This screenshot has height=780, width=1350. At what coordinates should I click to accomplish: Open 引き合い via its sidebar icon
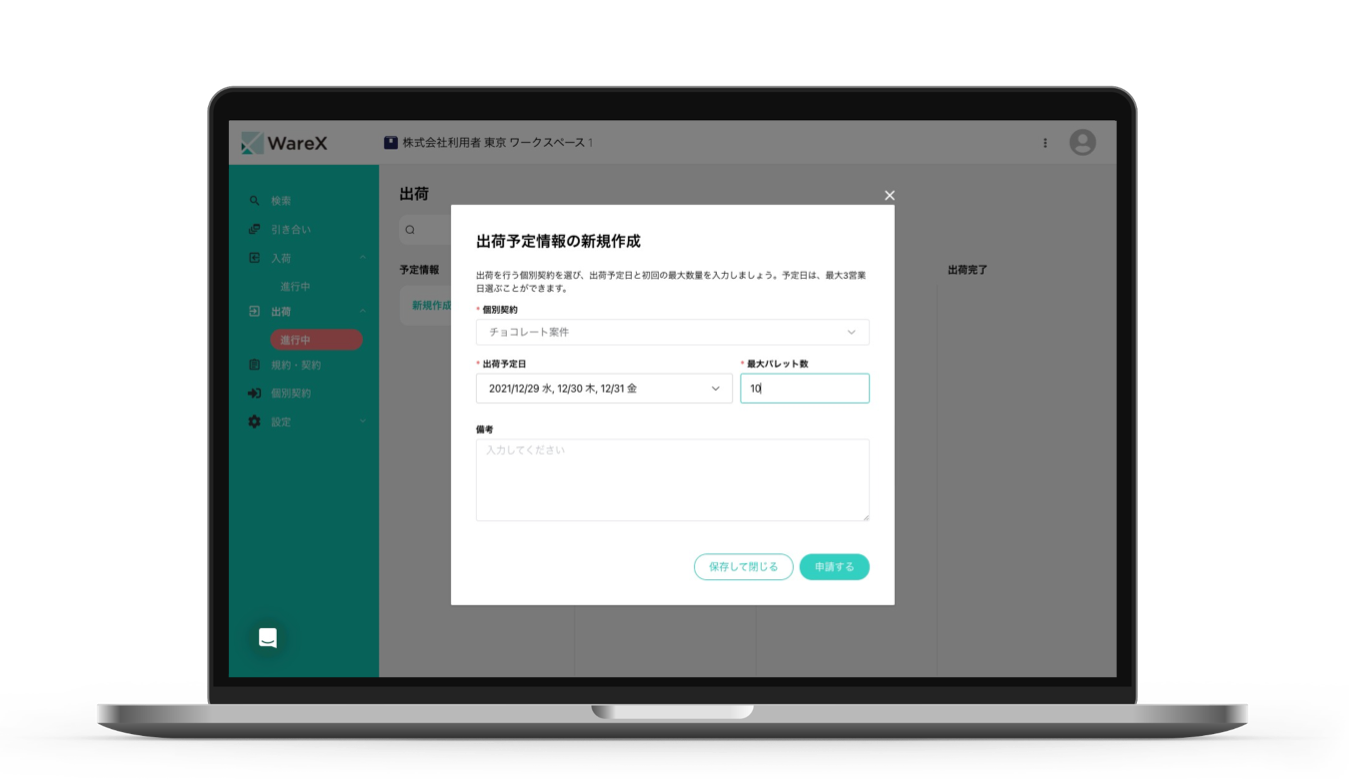254,229
